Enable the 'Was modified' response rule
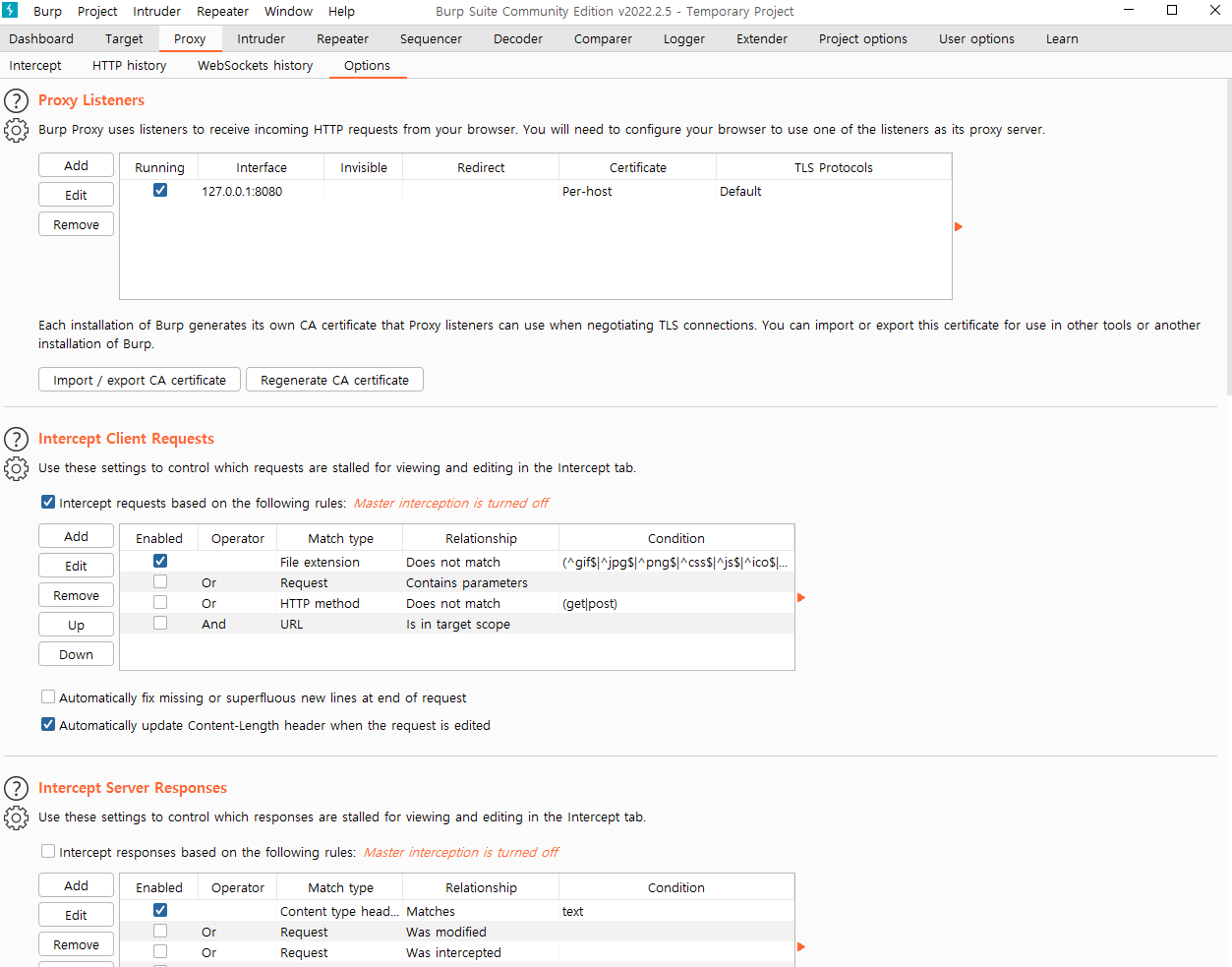This screenshot has height=967, width=1232. (x=160, y=931)
